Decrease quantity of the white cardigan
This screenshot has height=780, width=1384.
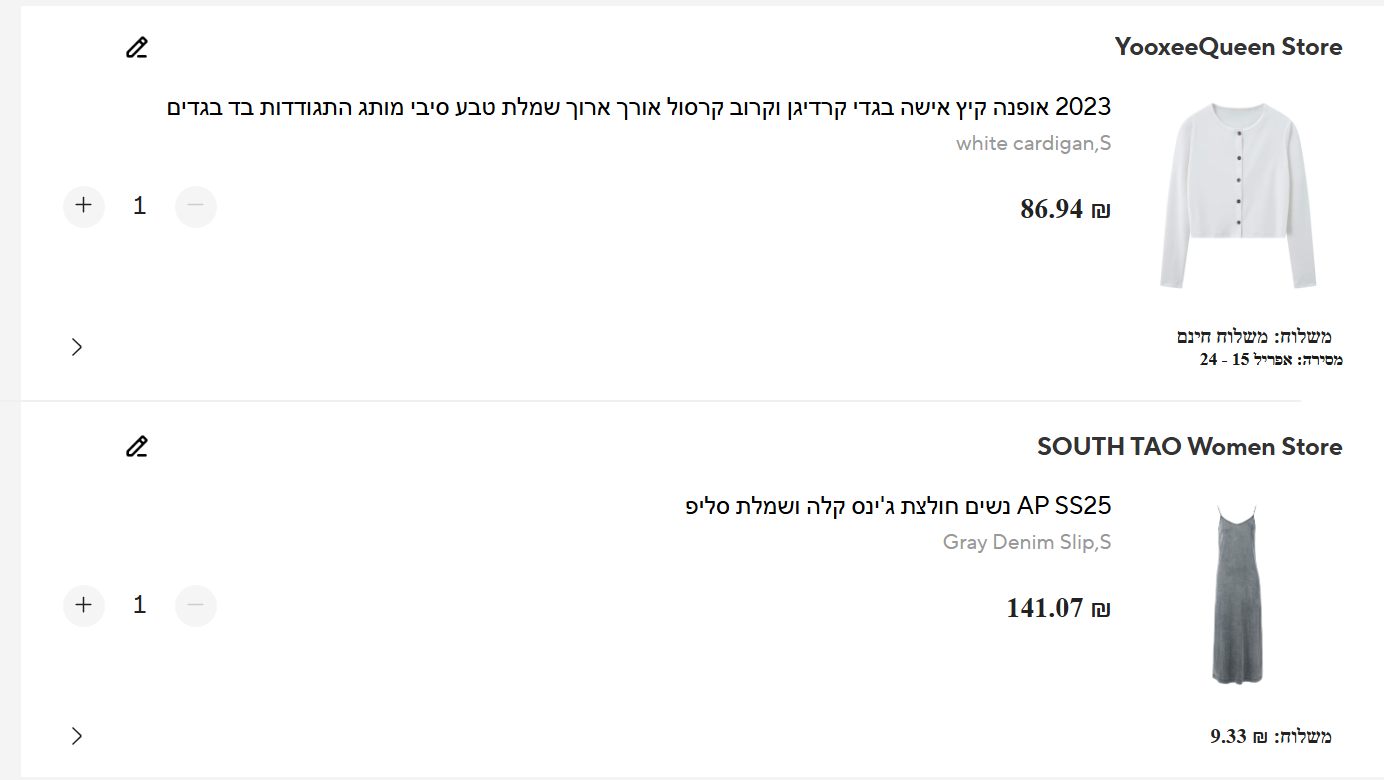(x=196, y=206)
